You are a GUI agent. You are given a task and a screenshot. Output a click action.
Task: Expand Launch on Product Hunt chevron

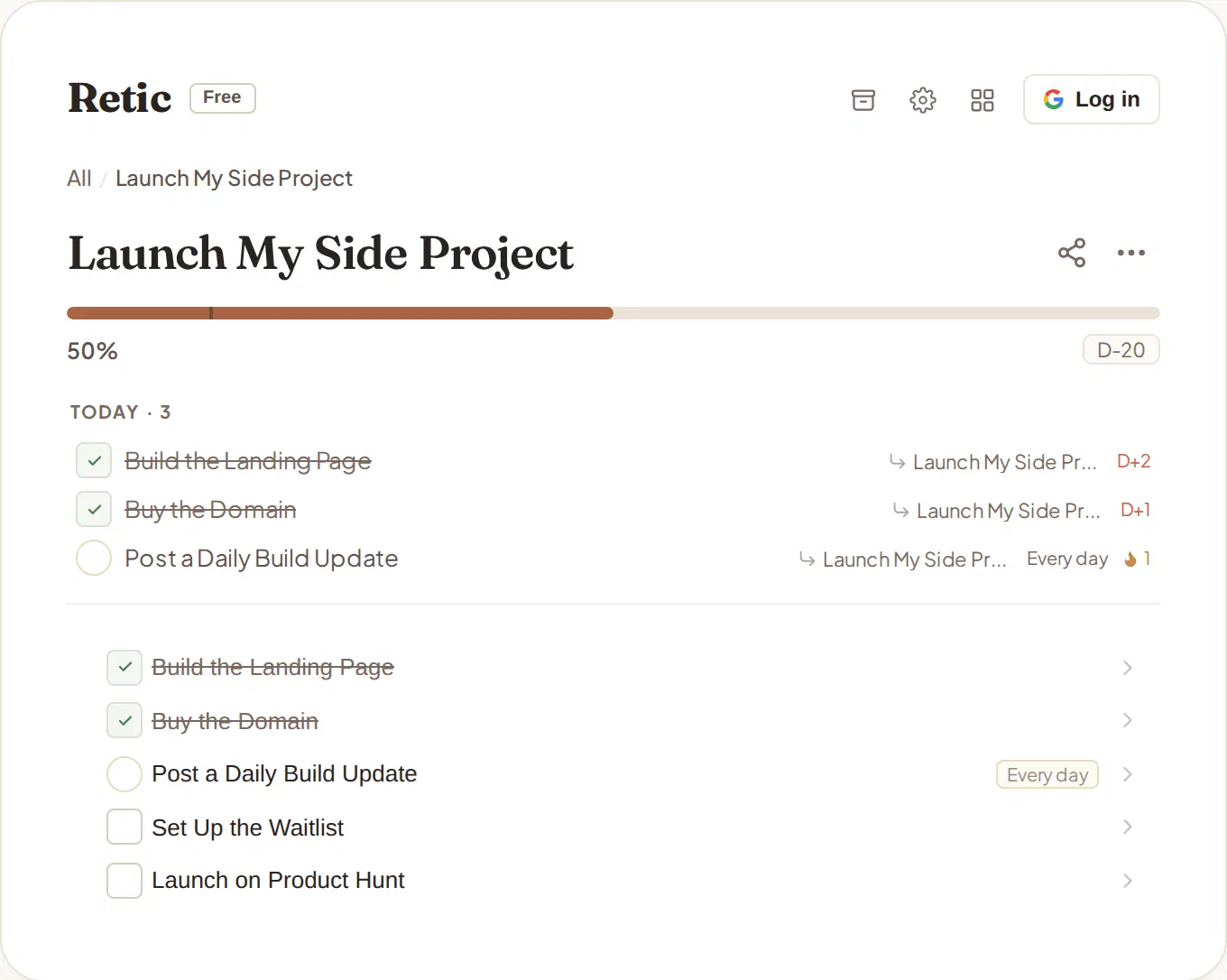point(1127,881)
